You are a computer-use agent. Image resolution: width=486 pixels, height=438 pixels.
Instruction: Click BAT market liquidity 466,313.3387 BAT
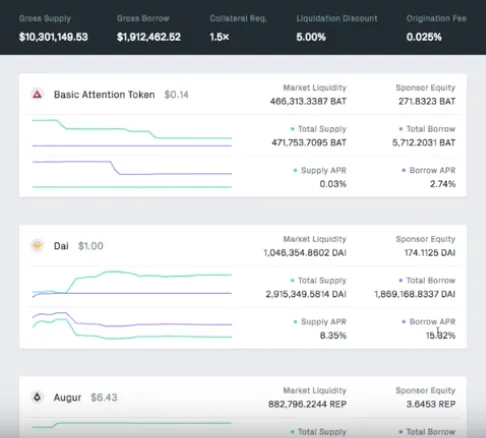point(308,101)
